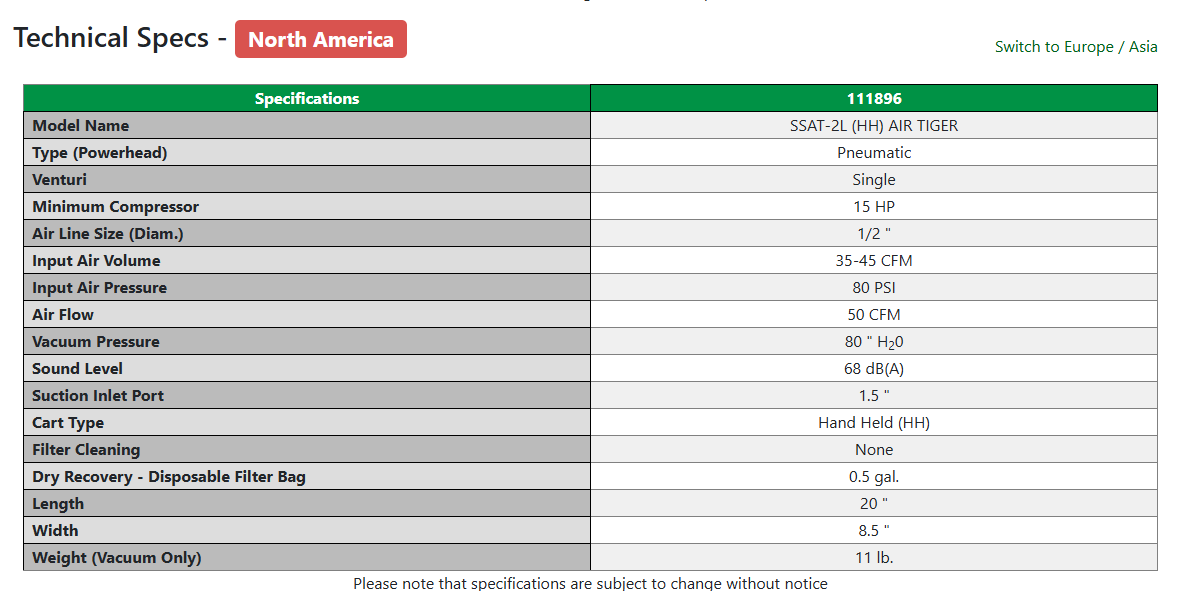Click the Switch to Europe / Asia link
Screen dimensions: 1187x591
pyautogui.click(x=1076, y=47)
